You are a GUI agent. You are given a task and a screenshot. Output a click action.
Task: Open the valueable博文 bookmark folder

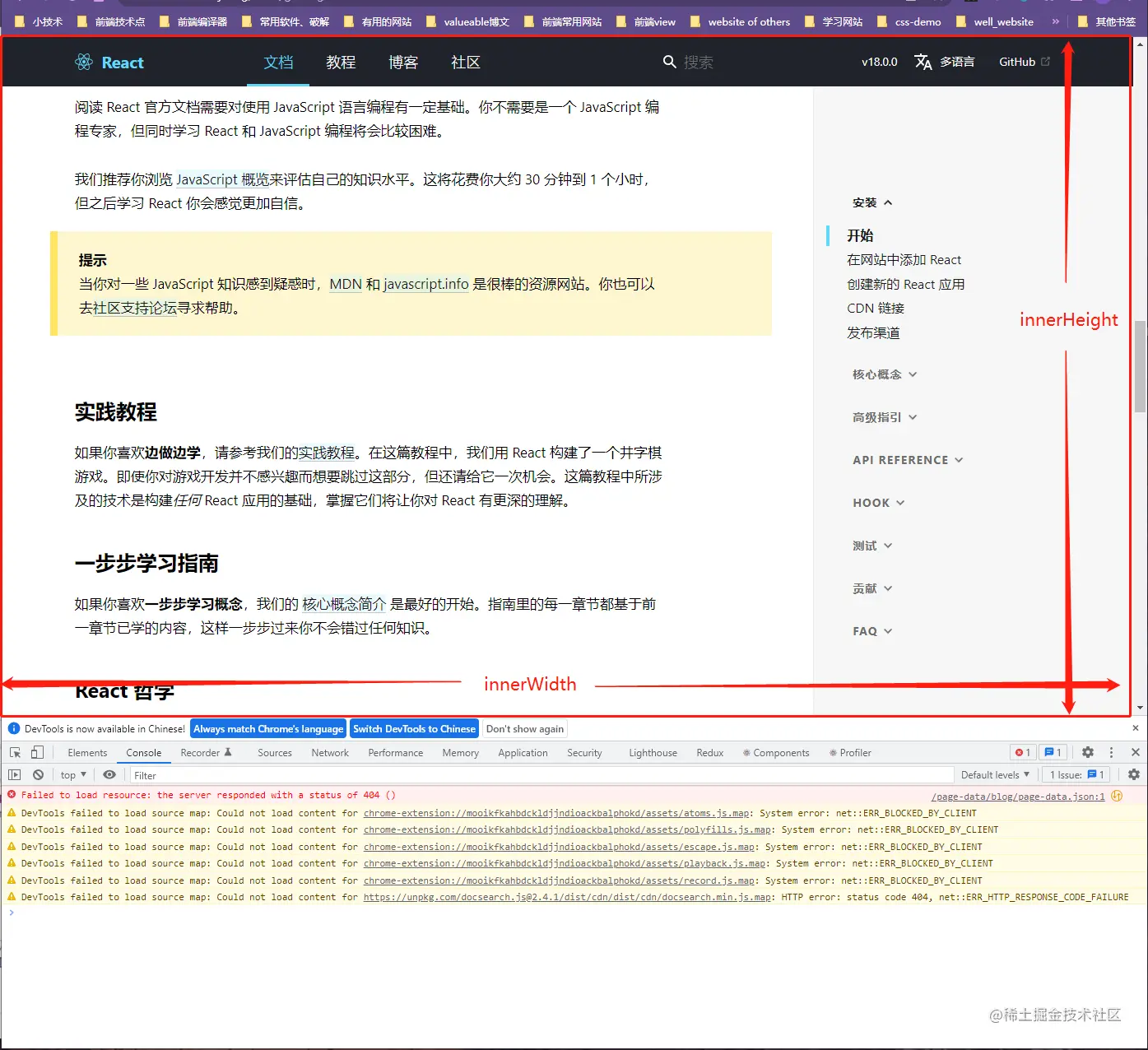(467, 22)
